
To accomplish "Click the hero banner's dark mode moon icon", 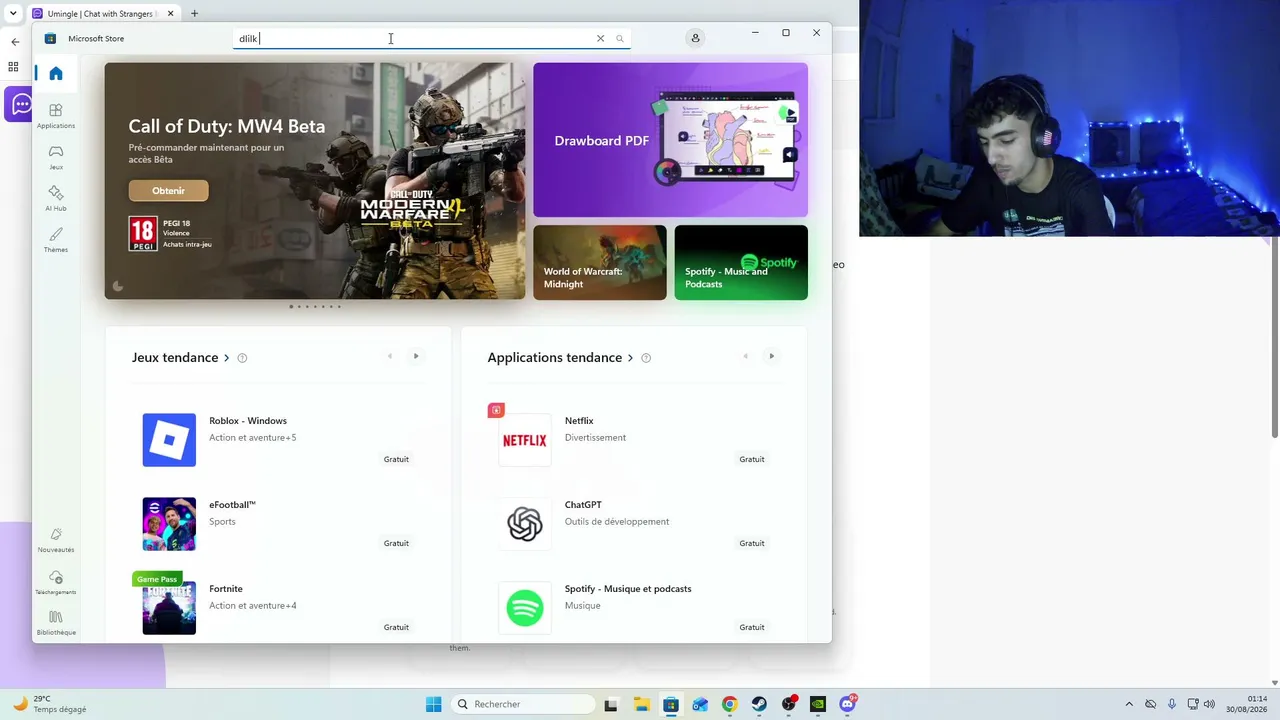I will click(x=117, y=286).
